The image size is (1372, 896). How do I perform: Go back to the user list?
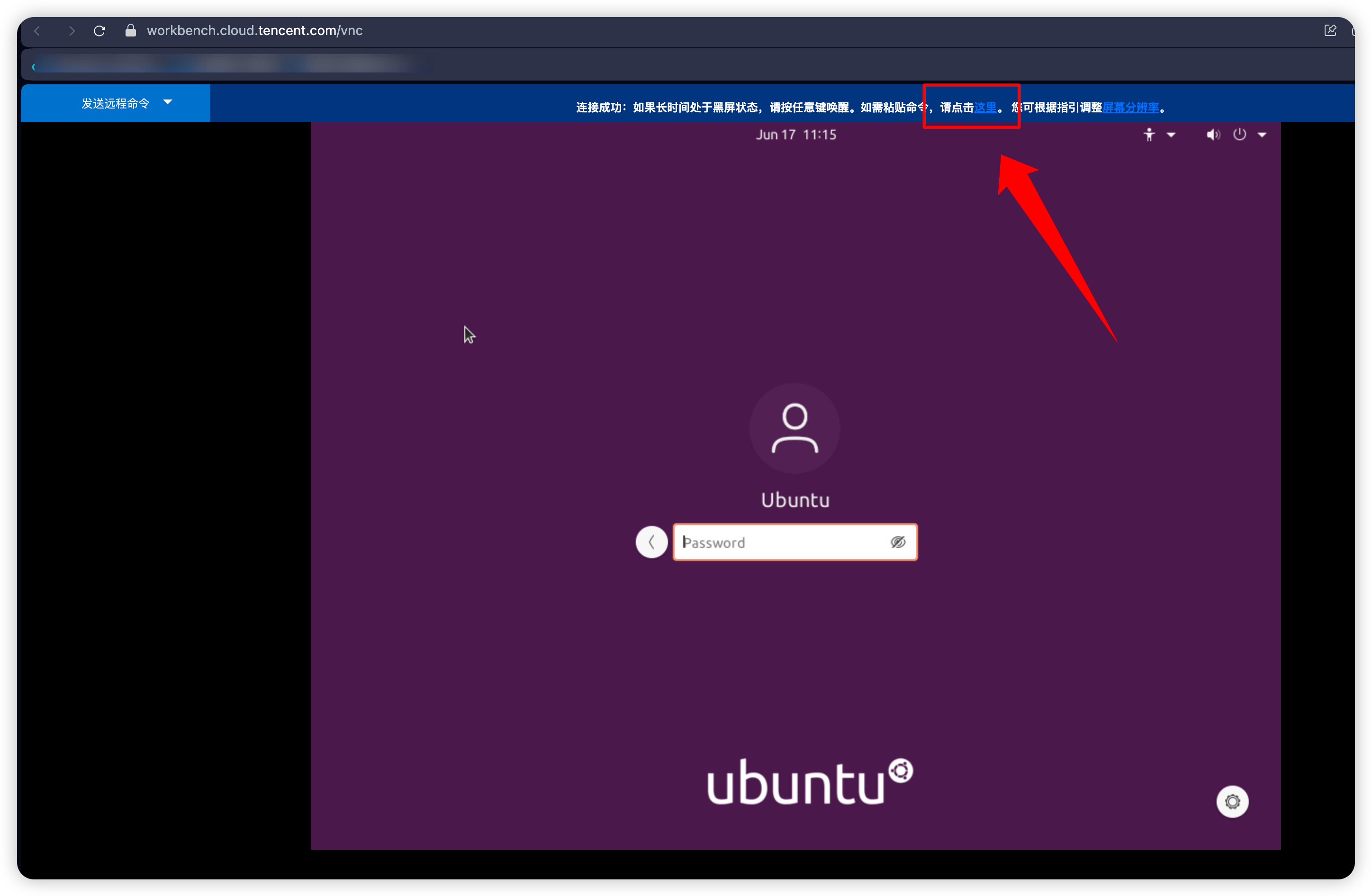coord(651,542)
